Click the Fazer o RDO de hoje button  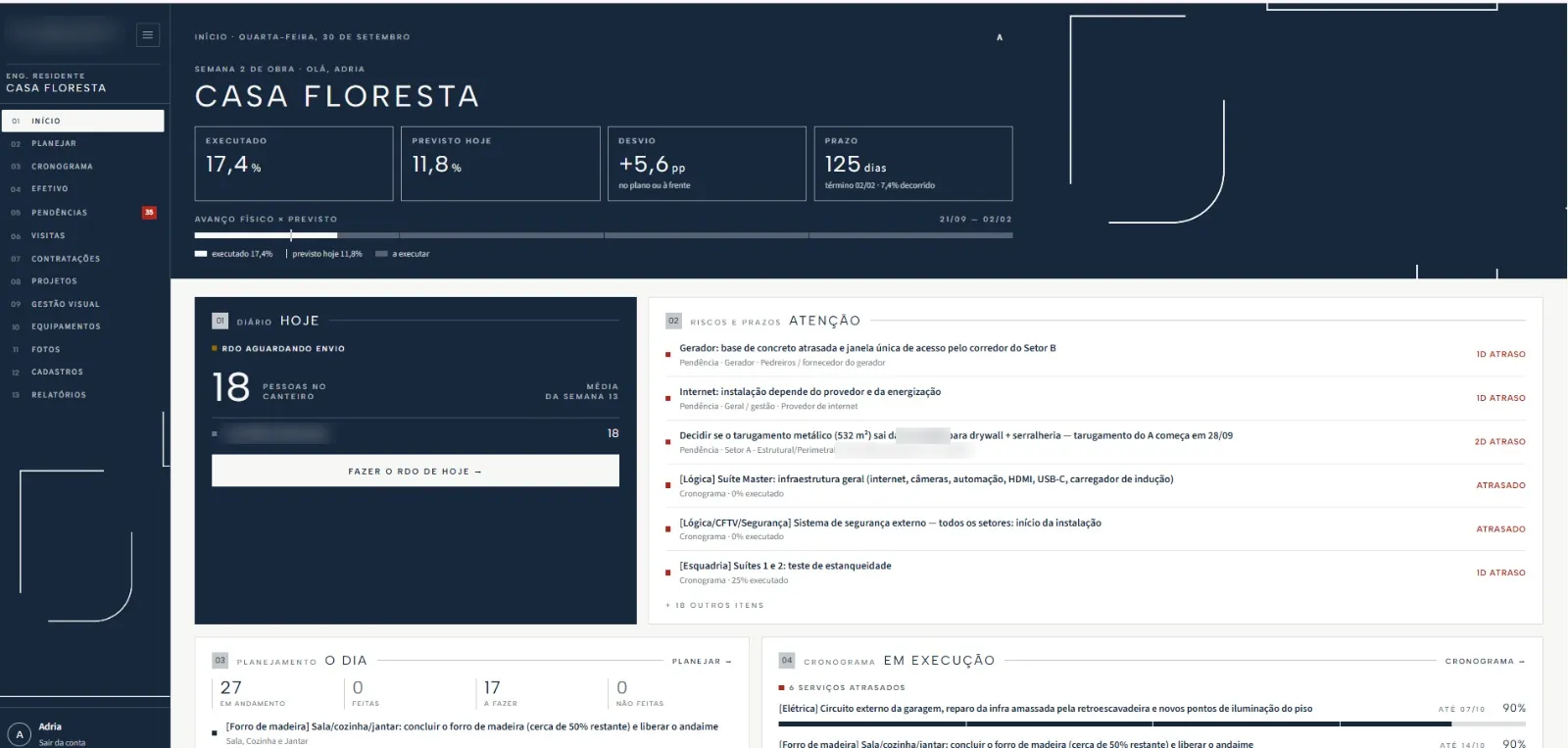[416, 471]
